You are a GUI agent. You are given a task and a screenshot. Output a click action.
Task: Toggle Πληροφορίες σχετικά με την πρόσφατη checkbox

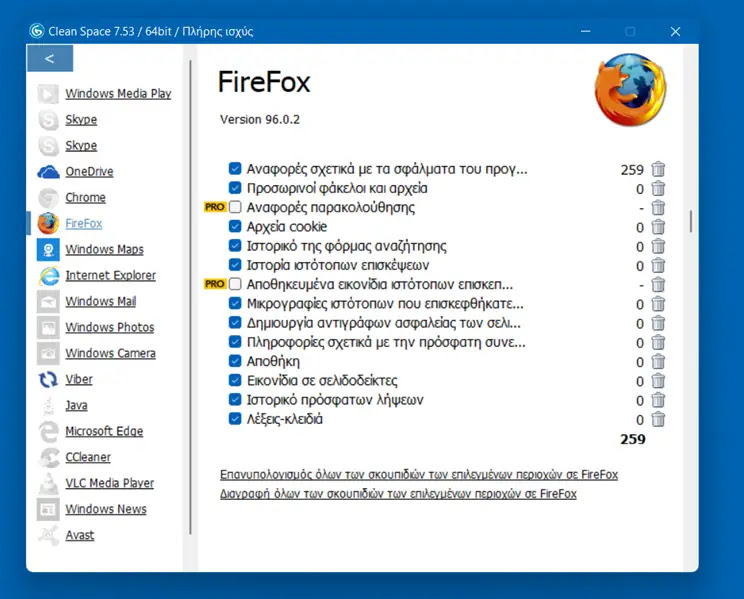pyautogui.click(x=235, y=342)
